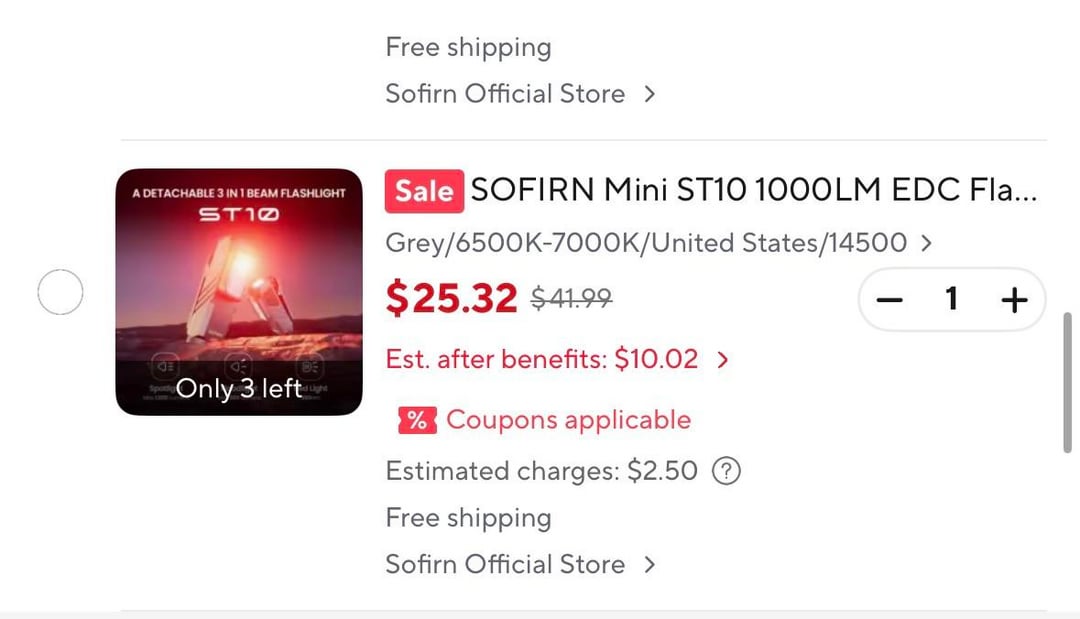Click the Est. after benefits: $10.02 text
Screen dimensions: 1080x619
542,360
